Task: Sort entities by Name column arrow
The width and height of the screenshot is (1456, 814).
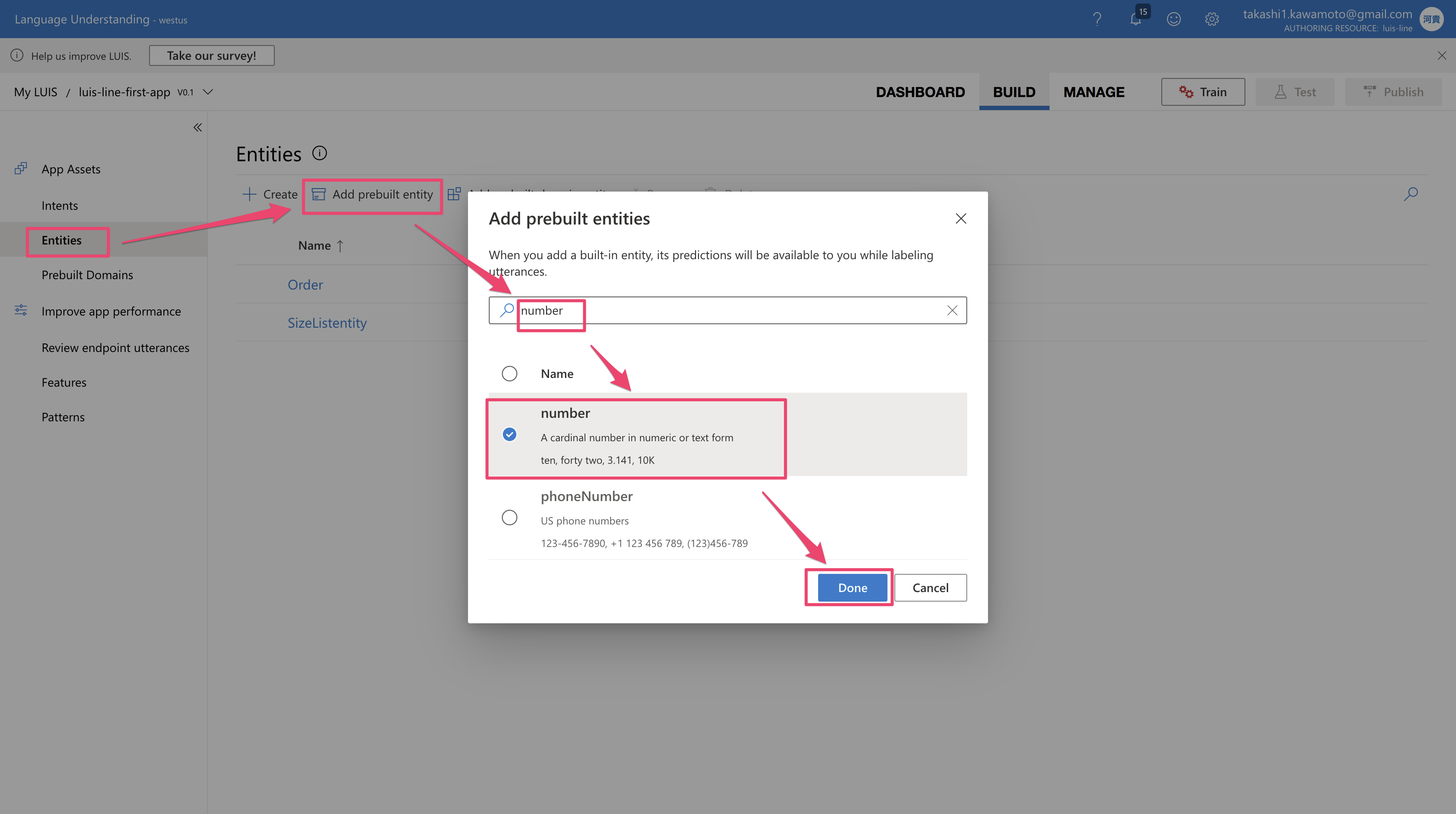Action: pos(340,246)
